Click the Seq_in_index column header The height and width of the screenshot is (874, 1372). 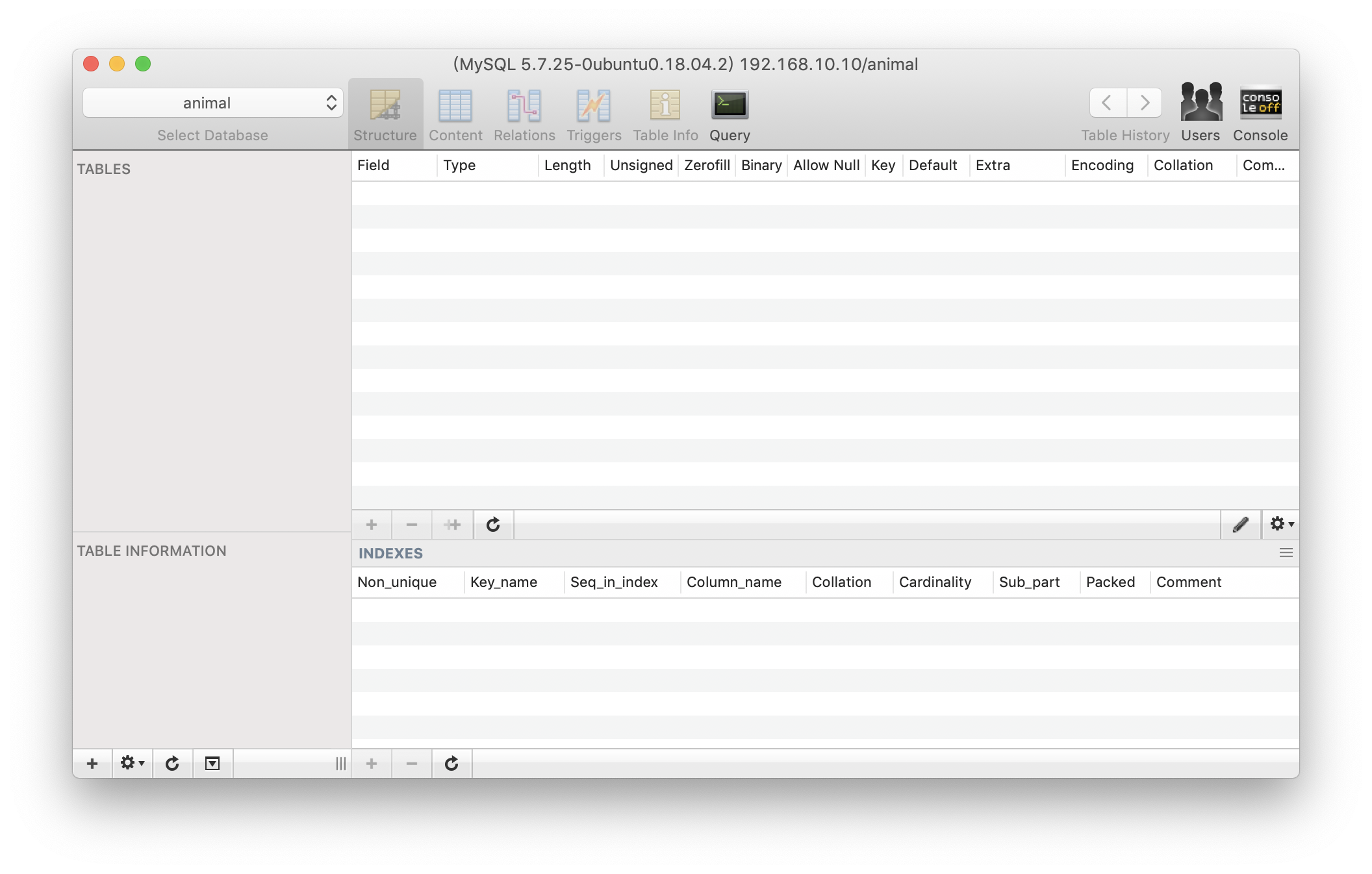[622, 582]
